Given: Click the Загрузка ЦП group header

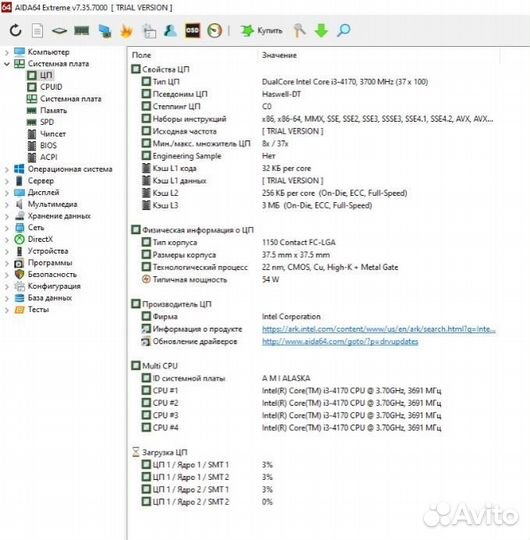Looking at the screenshot, I should 160,452.
